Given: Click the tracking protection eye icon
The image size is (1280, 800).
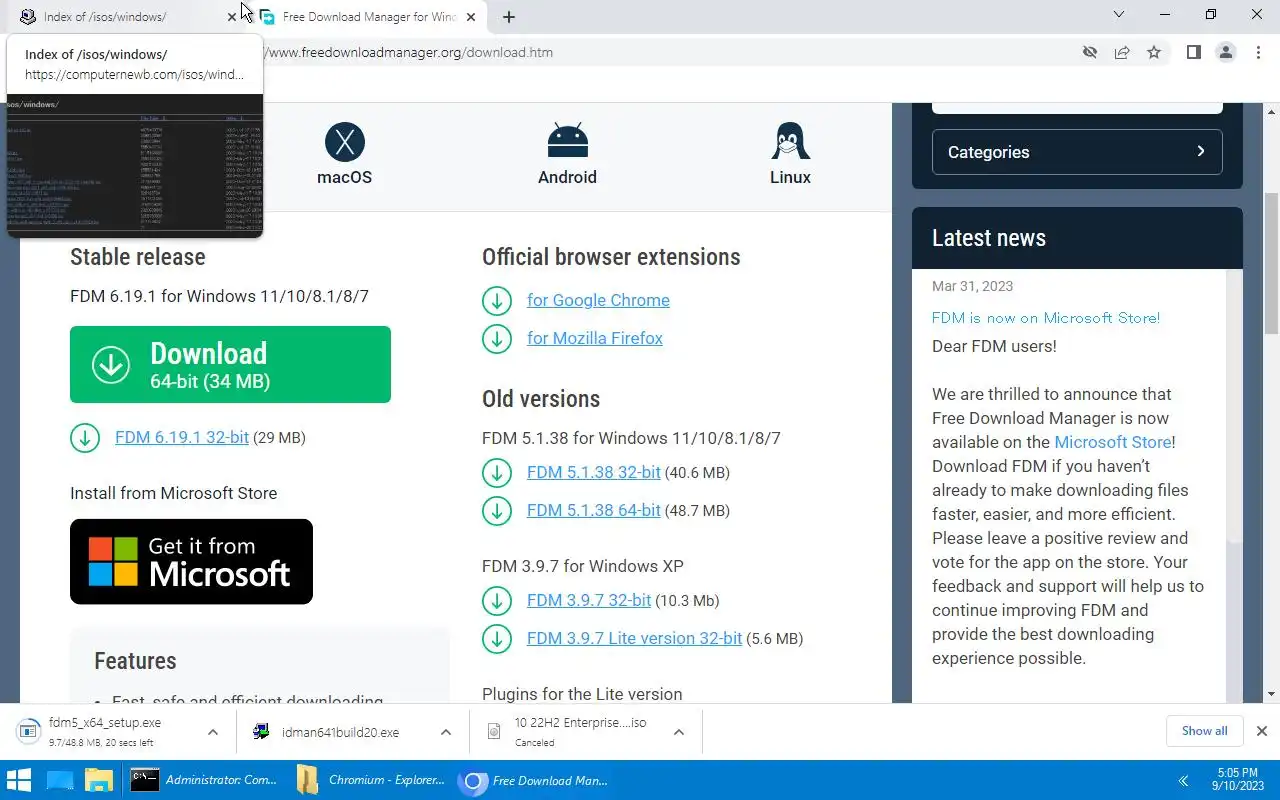Looking at the screenshot, I should 1090,52.
